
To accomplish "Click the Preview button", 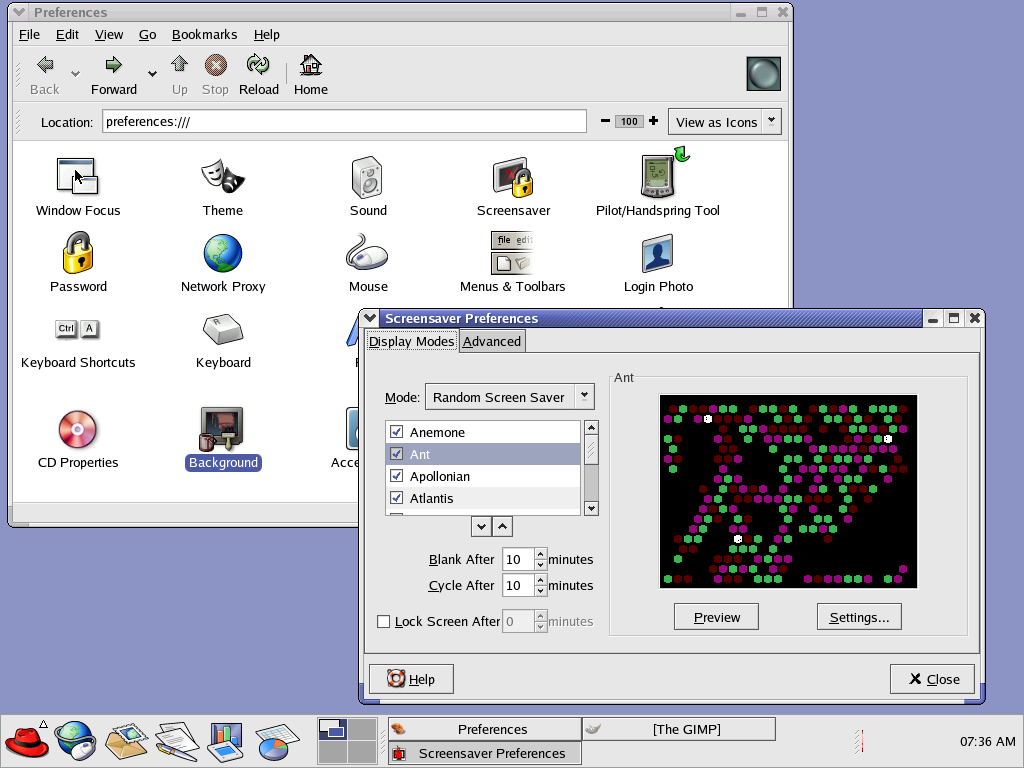I will [716, 617].
